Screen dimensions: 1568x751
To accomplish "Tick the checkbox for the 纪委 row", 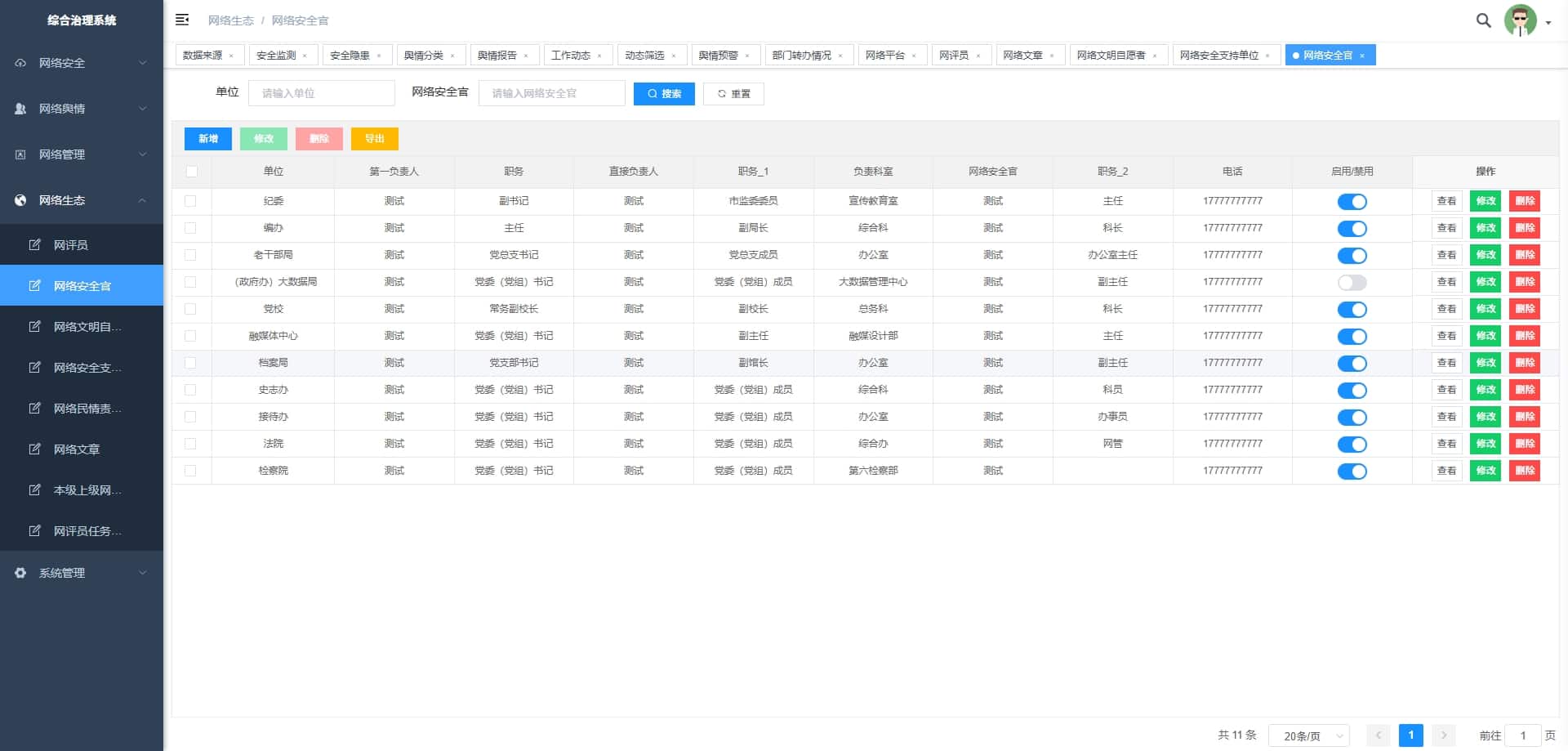I will click(190, 201).
